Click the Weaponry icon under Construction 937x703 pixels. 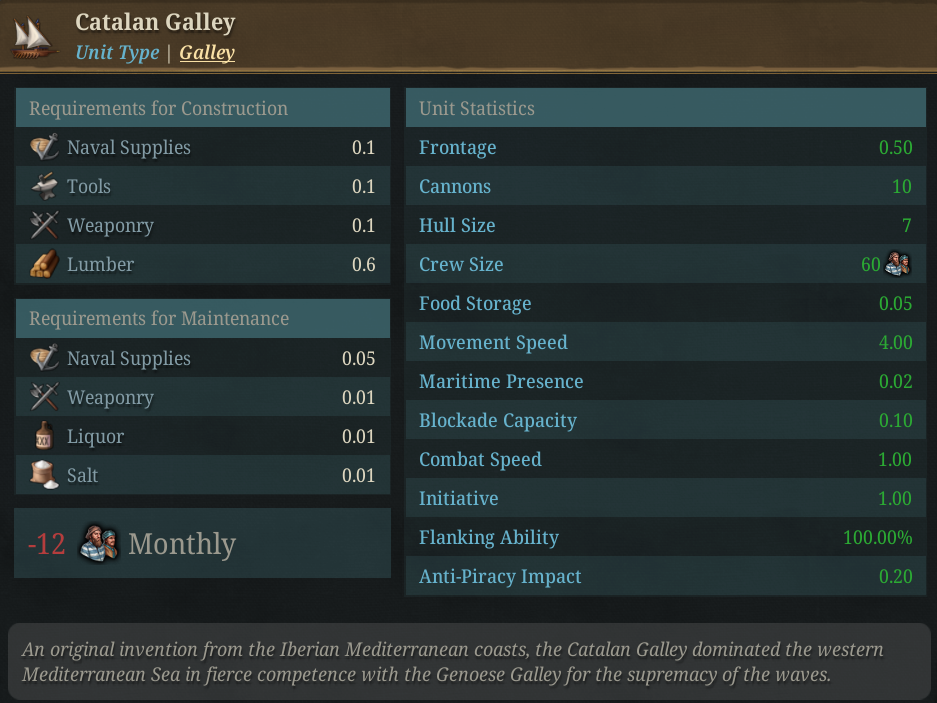pos(44,226)
